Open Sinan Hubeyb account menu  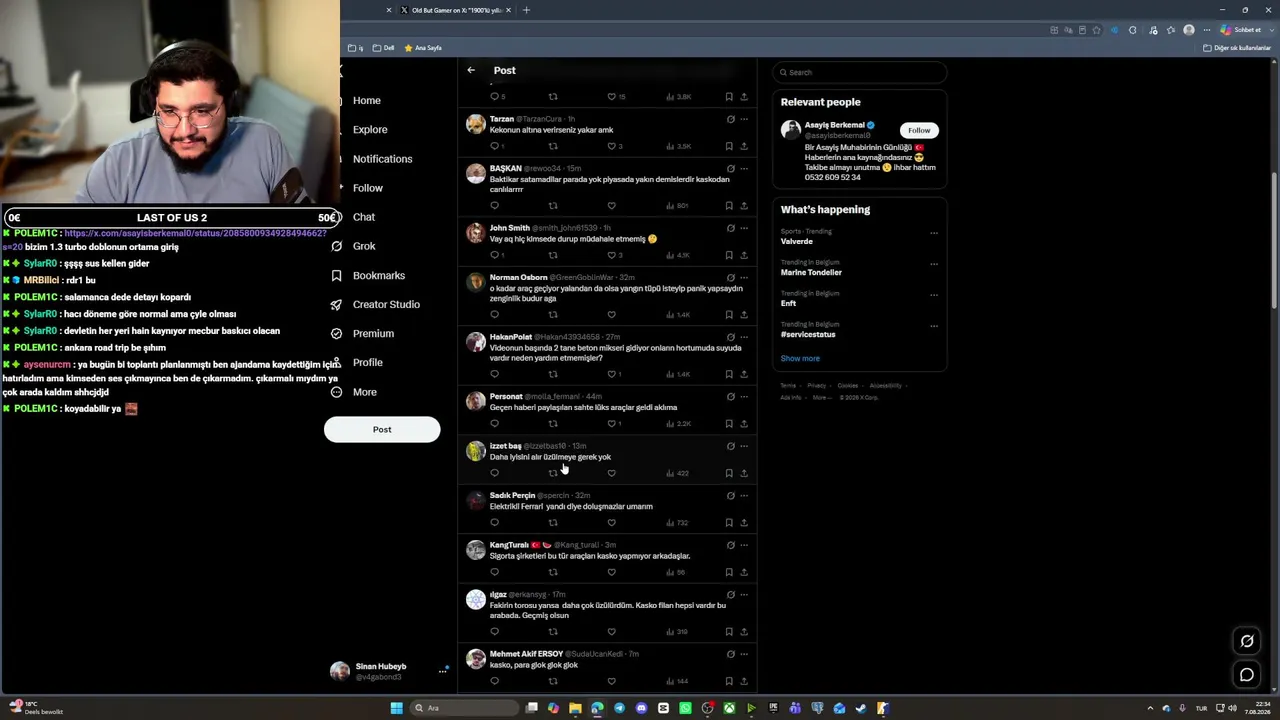coord(389,671)
